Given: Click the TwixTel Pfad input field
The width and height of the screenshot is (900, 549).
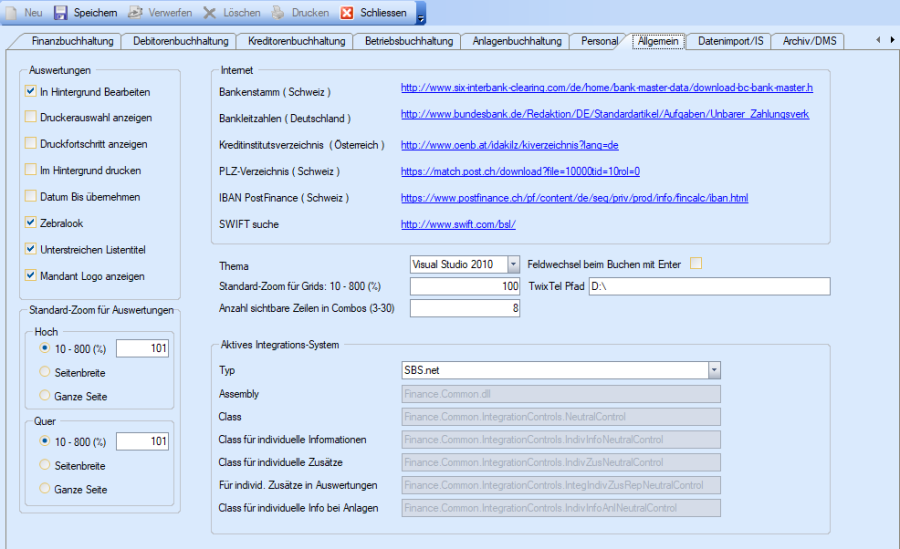Looking at the screenshot, I should point(708,287).
